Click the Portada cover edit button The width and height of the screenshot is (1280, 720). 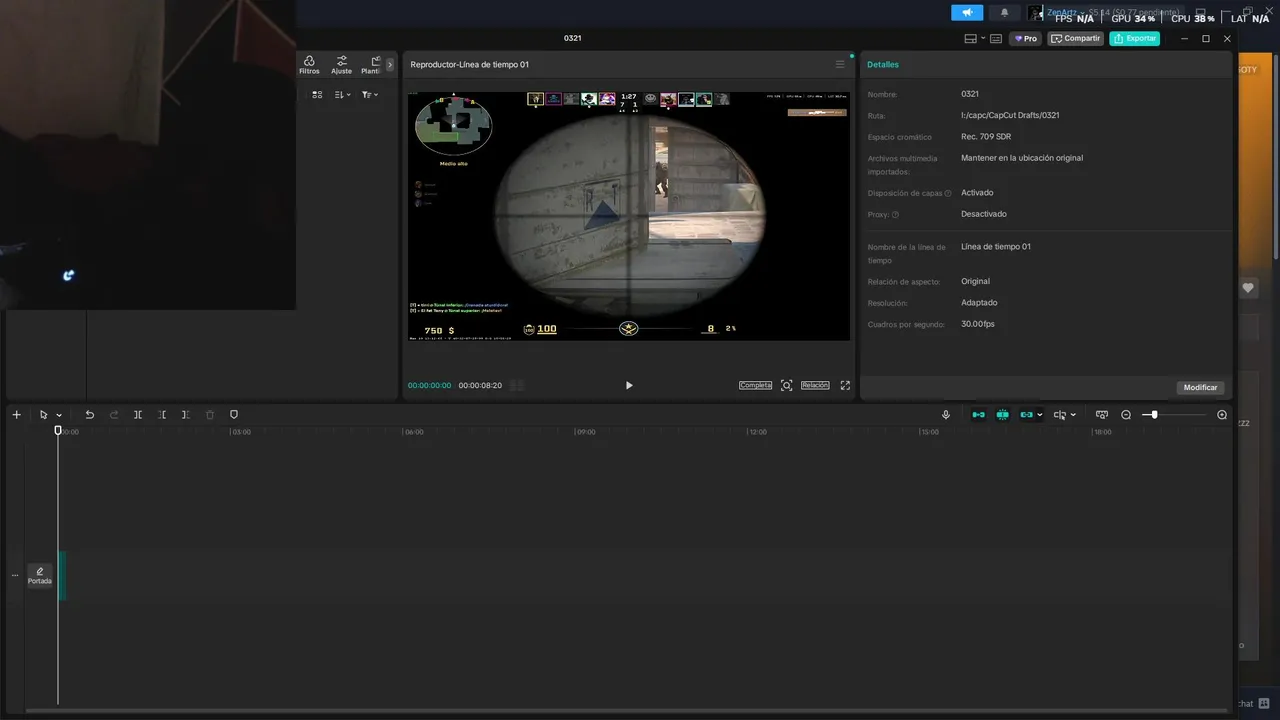click(40, 575)
